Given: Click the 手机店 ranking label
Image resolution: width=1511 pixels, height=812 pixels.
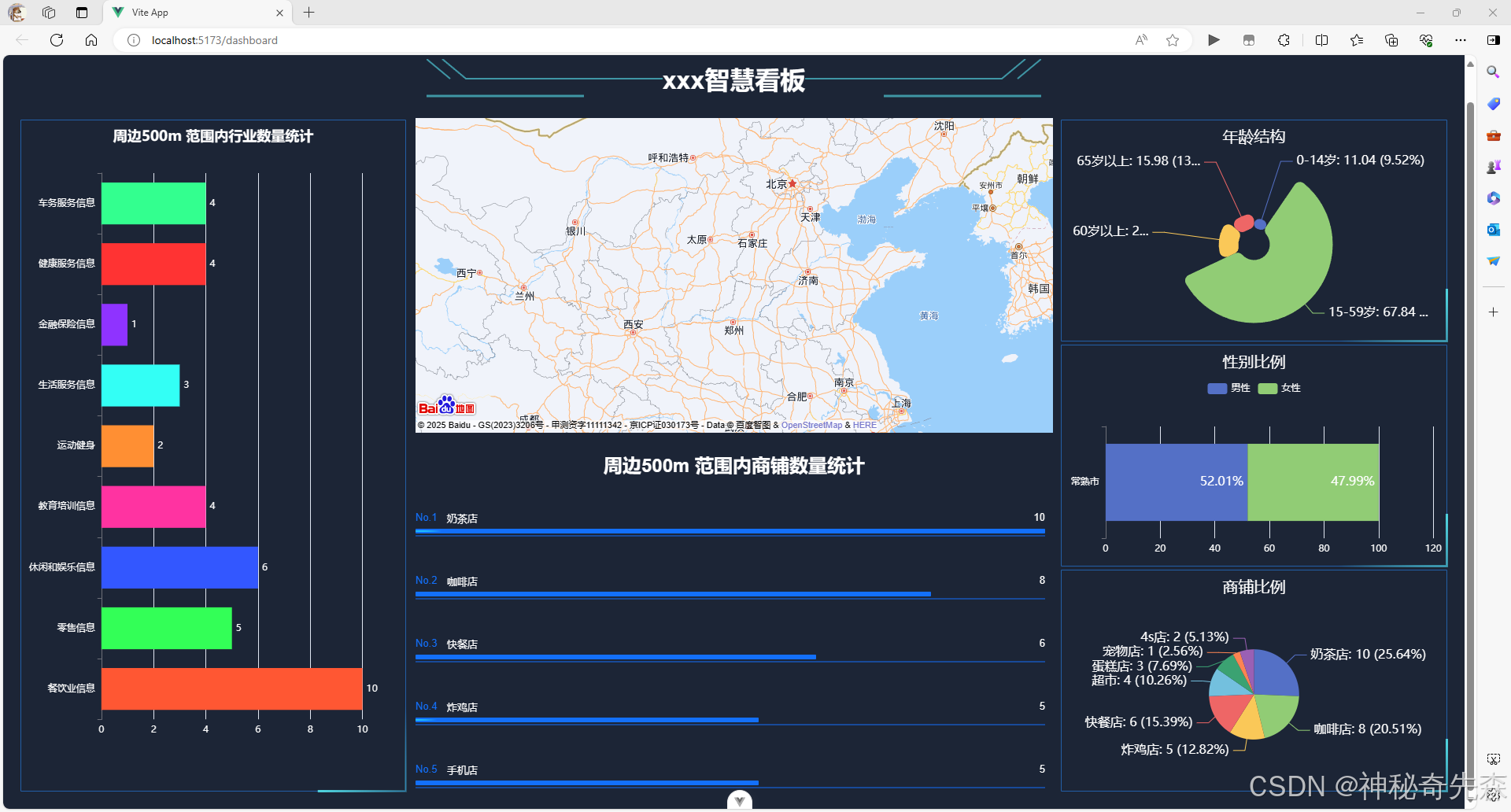Looking at the screenshot, I should point(462,770).
